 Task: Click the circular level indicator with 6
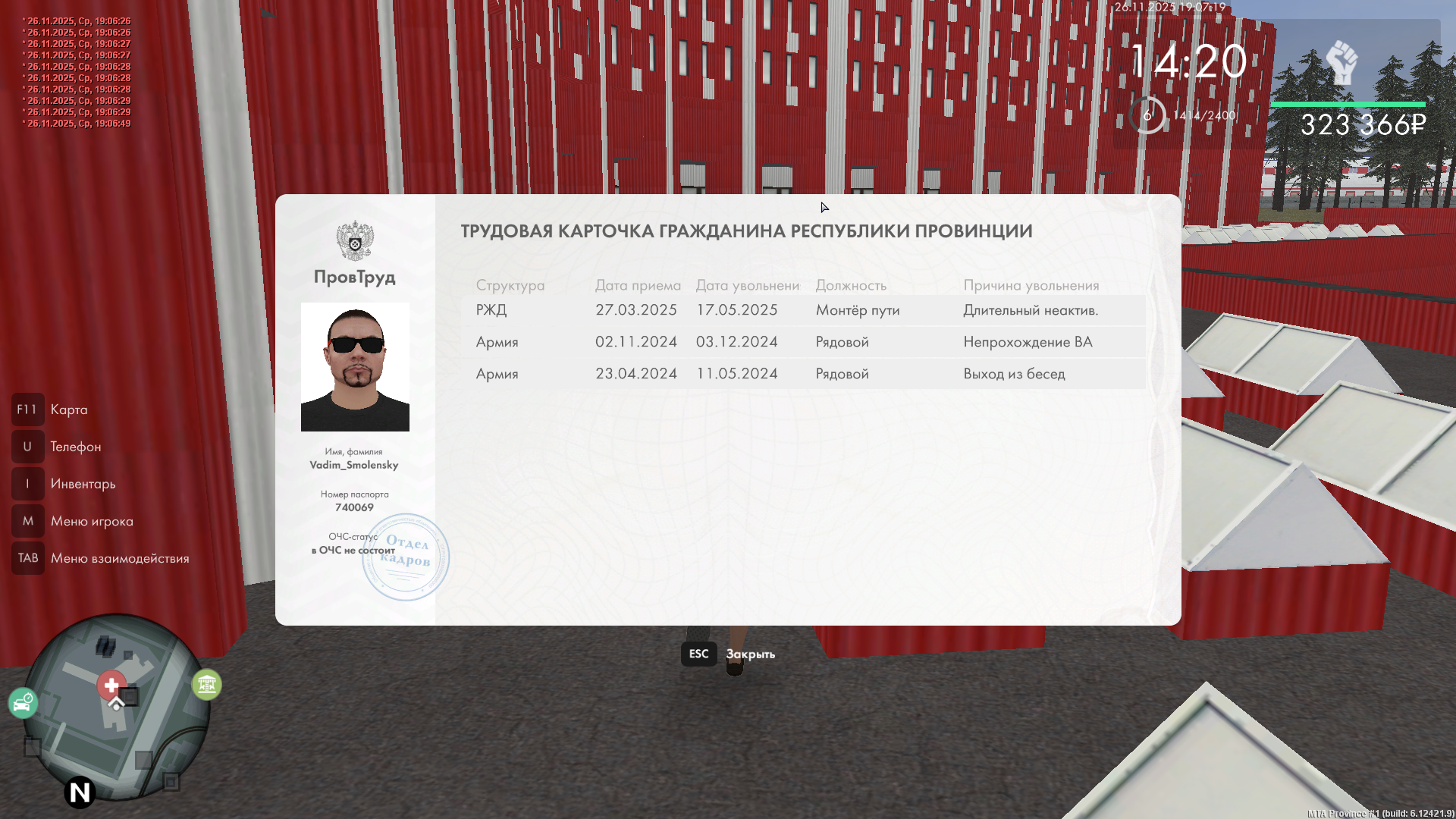(1147, 115)
